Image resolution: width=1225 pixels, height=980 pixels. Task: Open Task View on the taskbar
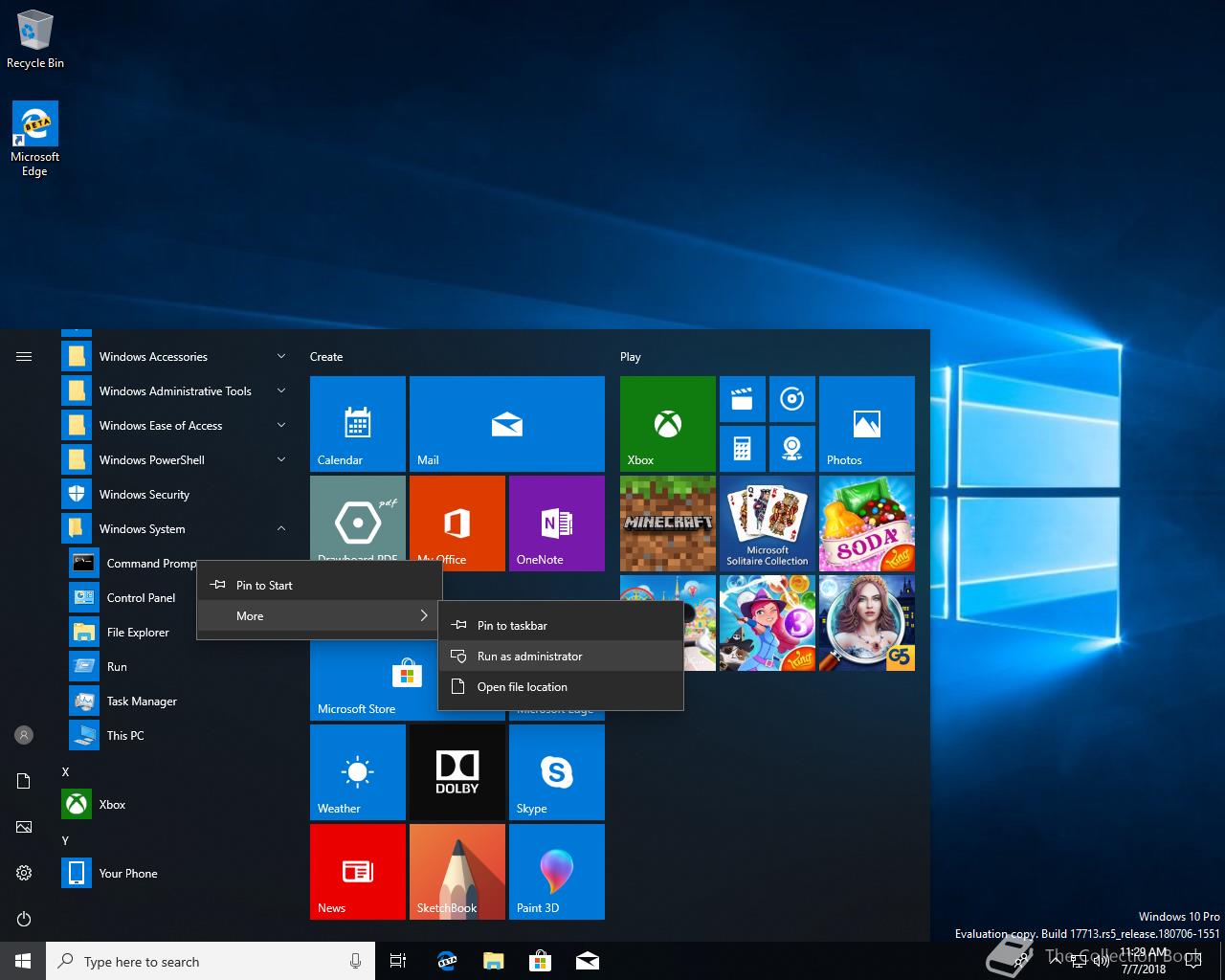(x=398, y=961)
